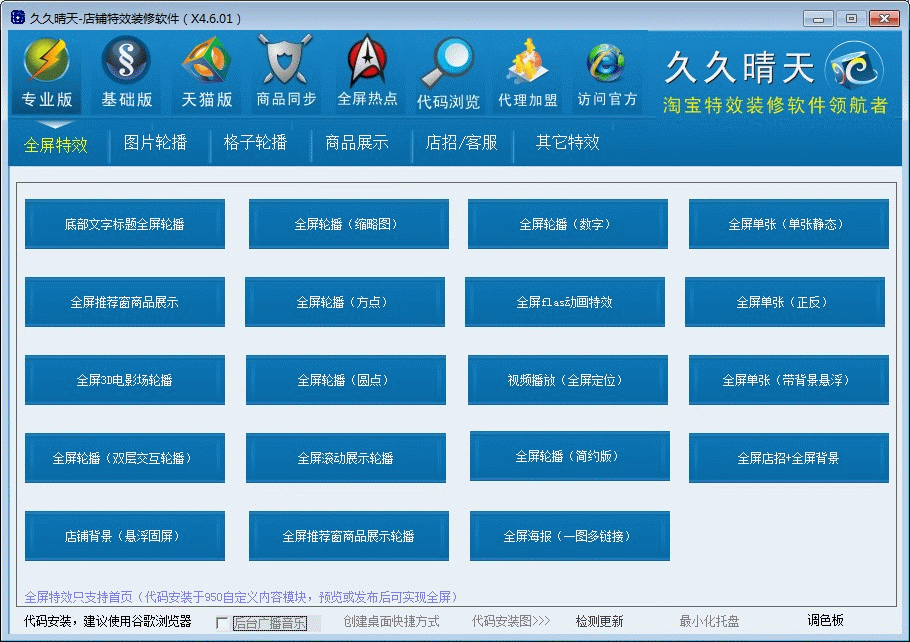Visit official site via 访问官方 icon
The width and height of the screenshot is (910, 642).
click(x=607, y=64)
